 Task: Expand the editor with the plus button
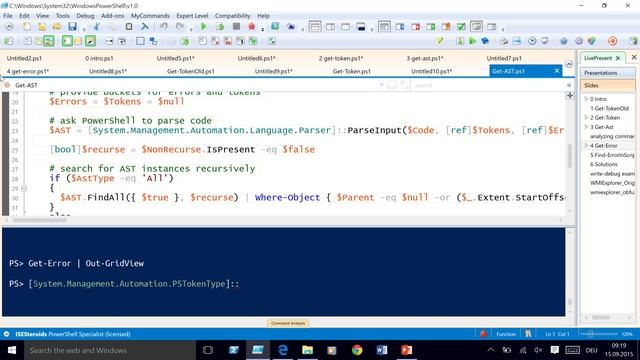[x=569, y=96]
